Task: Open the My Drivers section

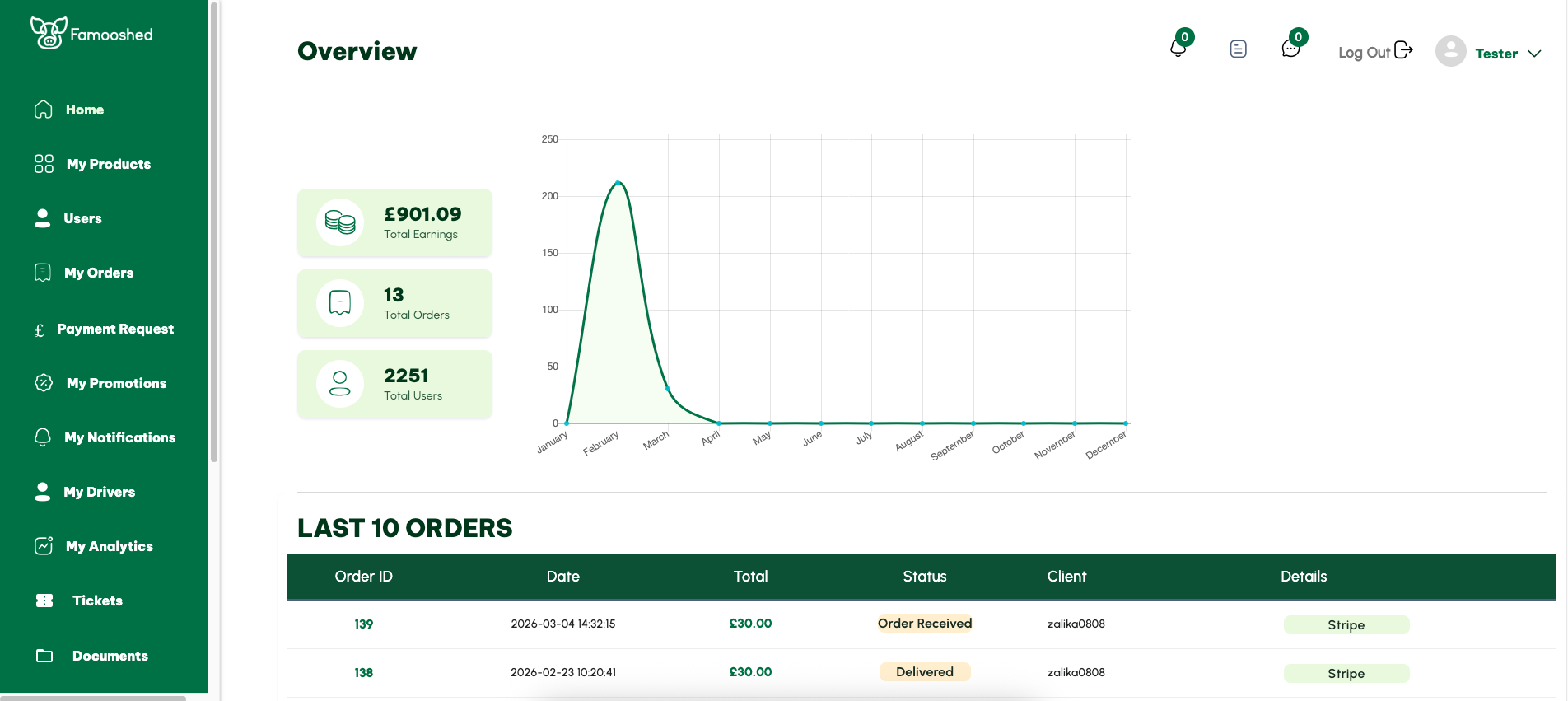Action: 99,492
